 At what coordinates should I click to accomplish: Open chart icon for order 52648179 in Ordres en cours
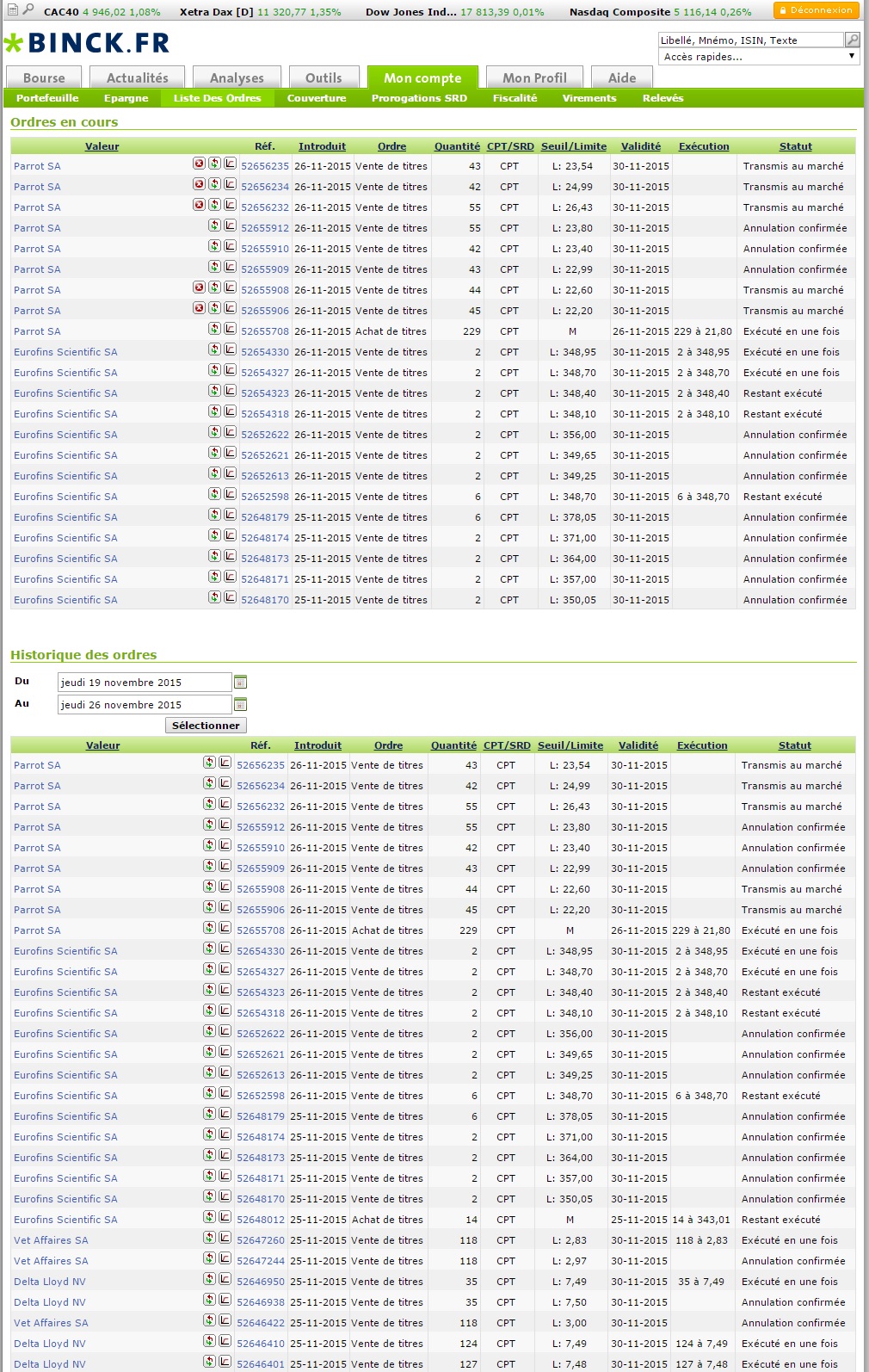pyautogui.click(x=230, y=515)
